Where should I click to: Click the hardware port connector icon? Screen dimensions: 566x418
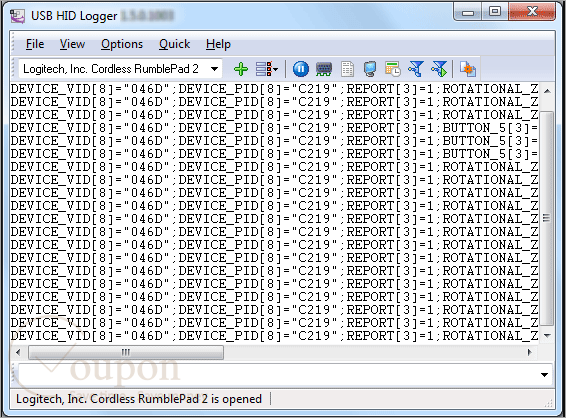324,69
